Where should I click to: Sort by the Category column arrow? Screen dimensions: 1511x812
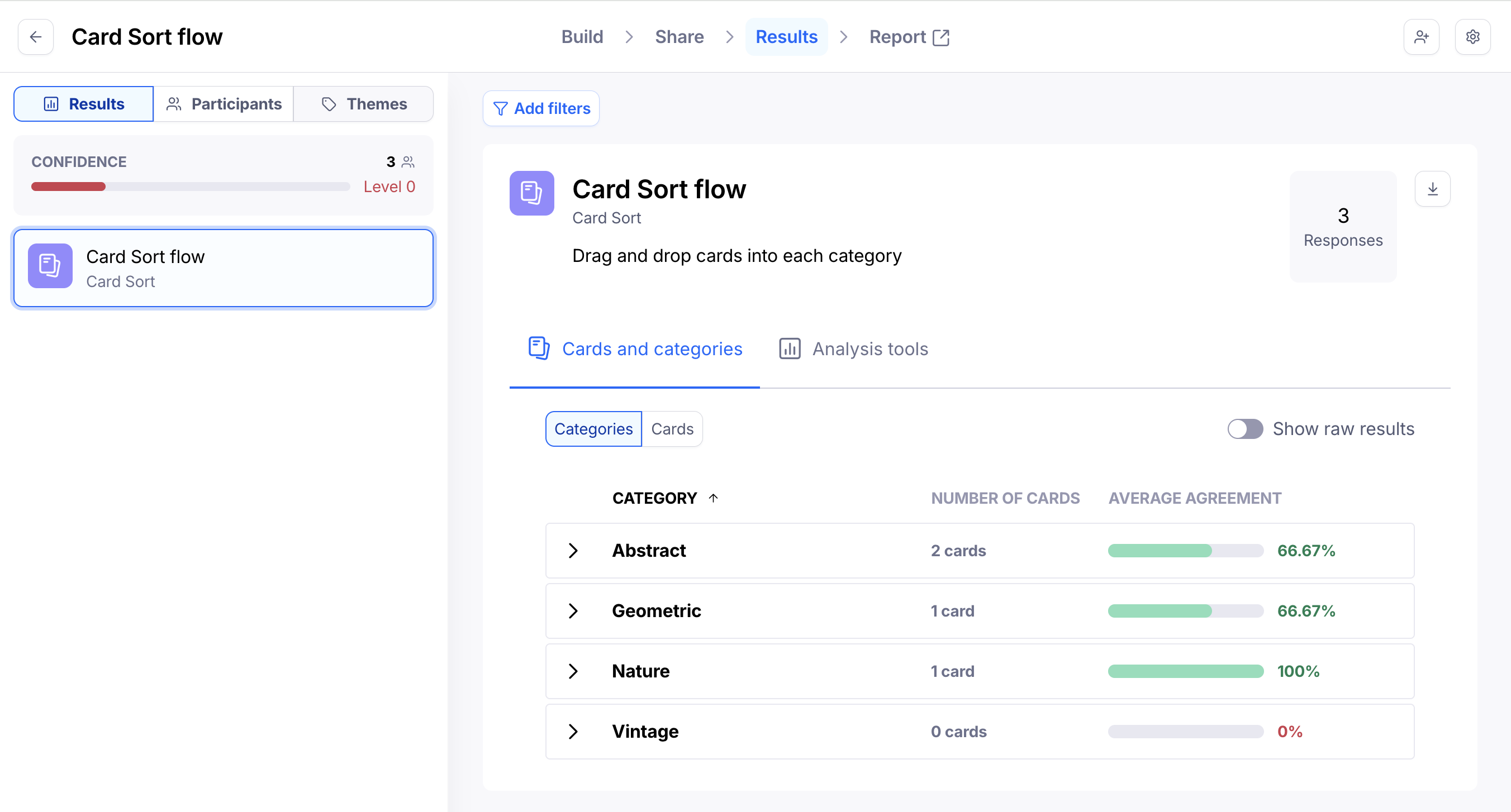pos(712,498)
